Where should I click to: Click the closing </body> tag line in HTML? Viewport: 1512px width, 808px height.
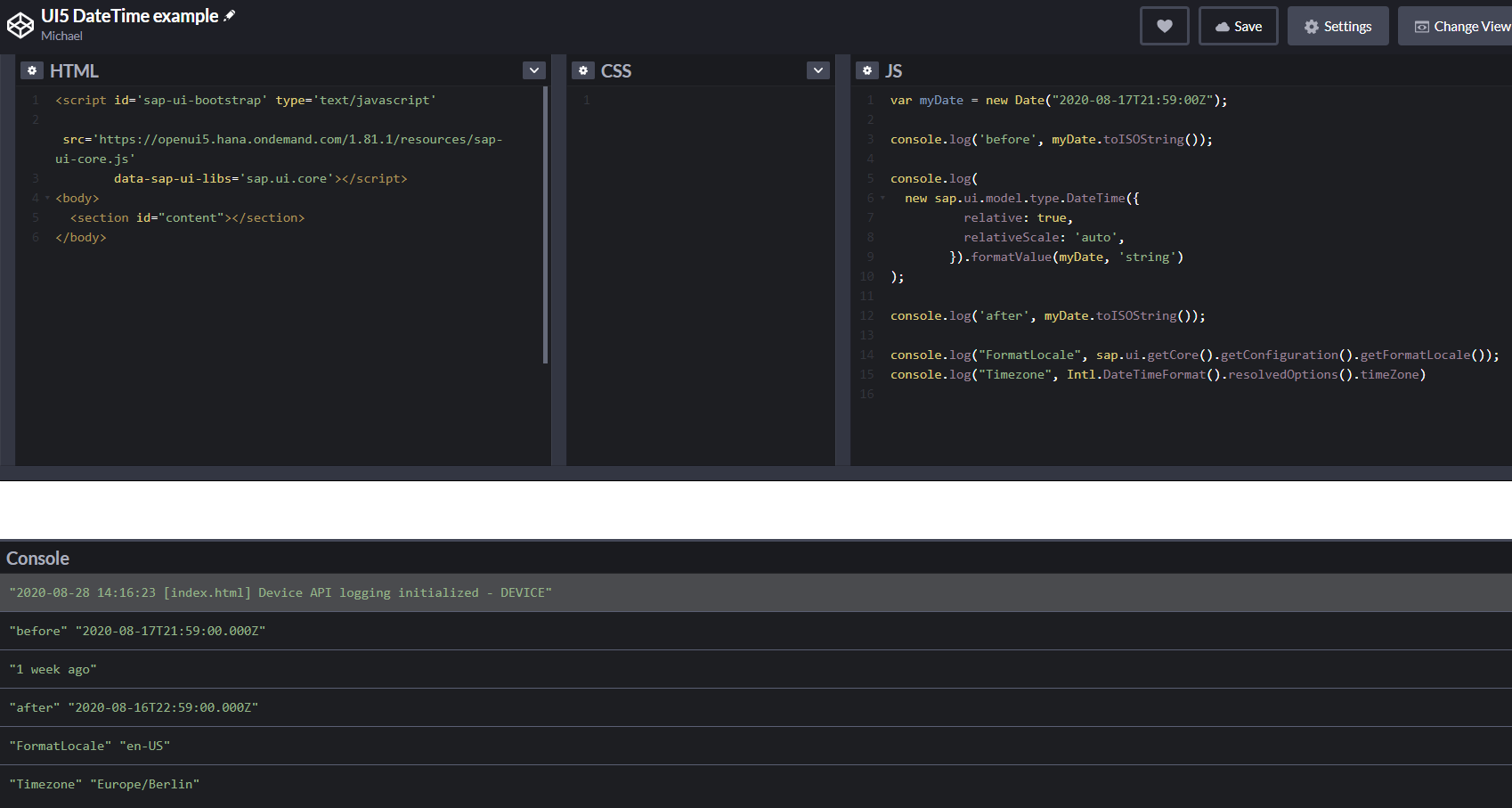pos(80,237)
